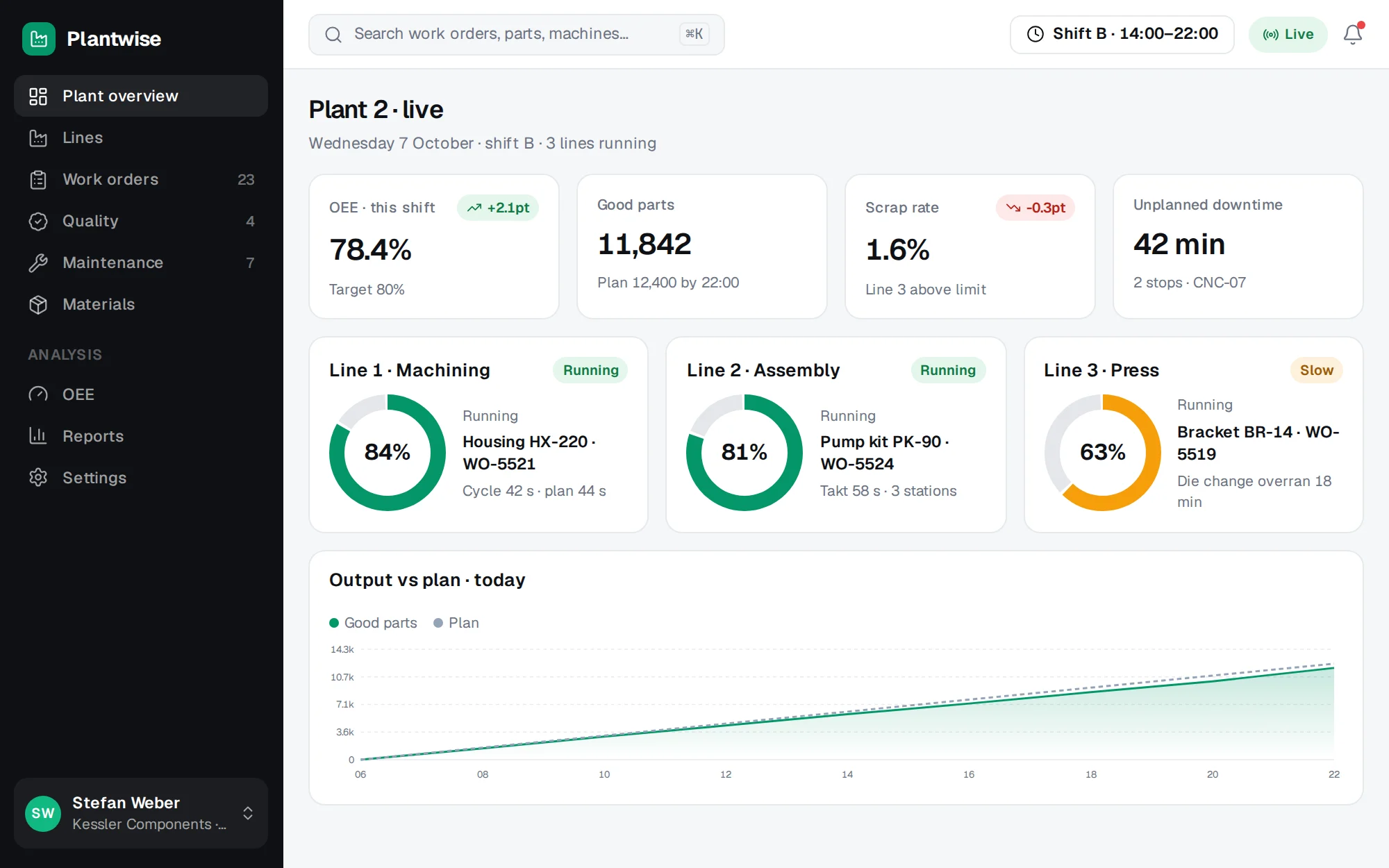
Task: Select the Reports menu item
Action: (141, 436)
